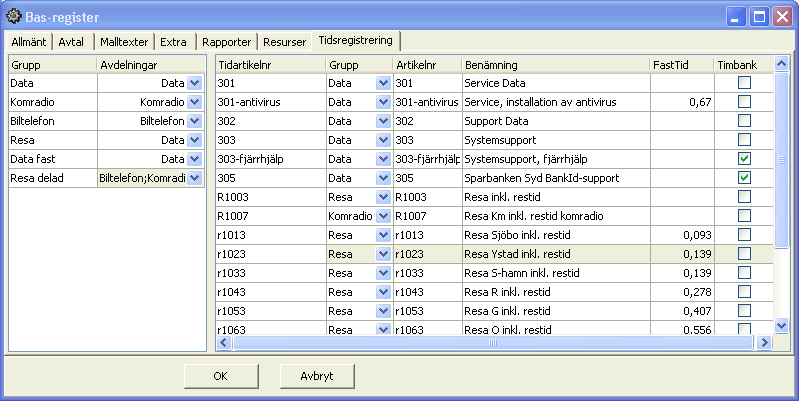Click the horizontal scrollbar right arrow
Image resolution: width=799 pixels, height=401 pixels.
[x=765, y=343]
